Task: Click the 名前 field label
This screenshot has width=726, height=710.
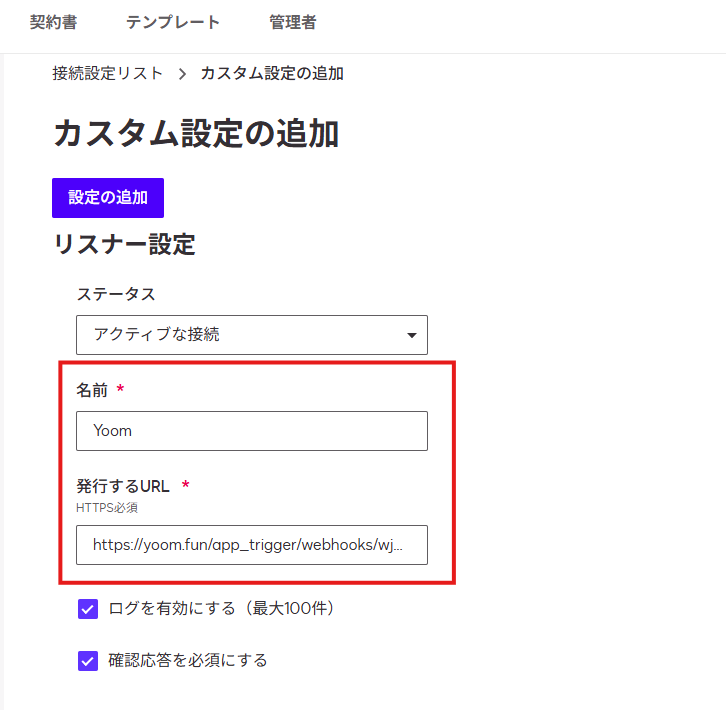Action: pos(92,390)
